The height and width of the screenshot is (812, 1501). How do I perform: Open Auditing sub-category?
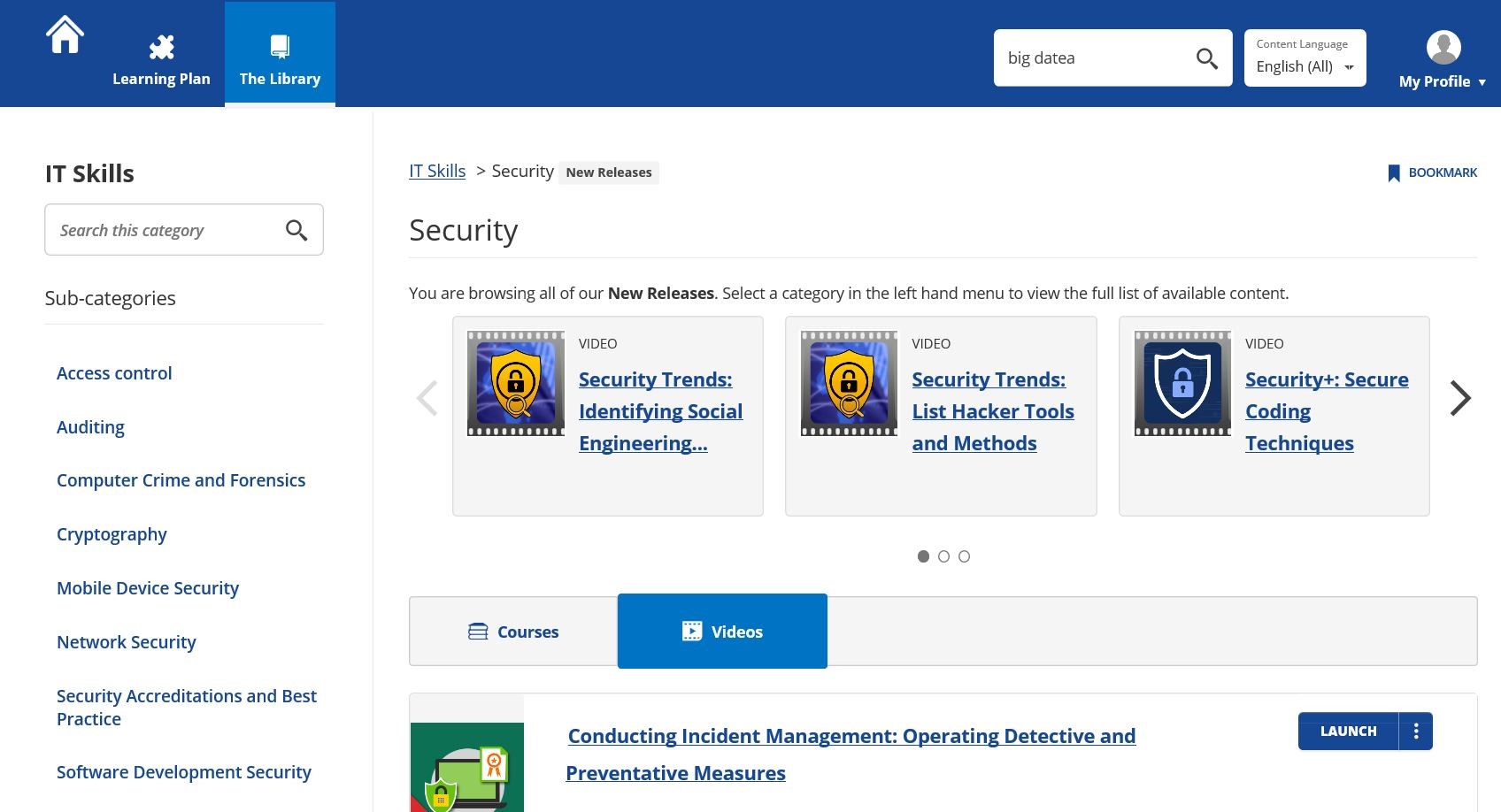(x=90, y=427)
